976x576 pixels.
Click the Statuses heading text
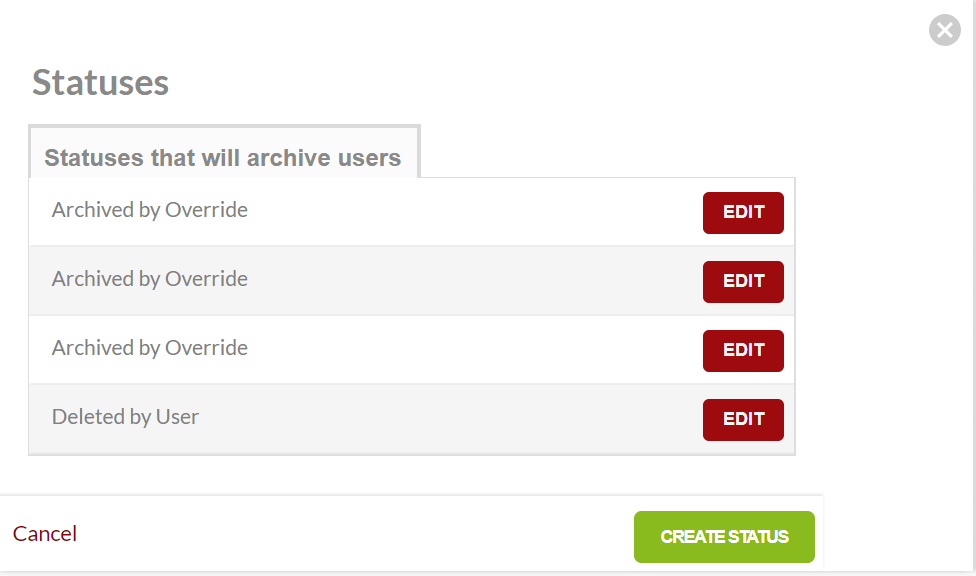[x=100, y=82]
